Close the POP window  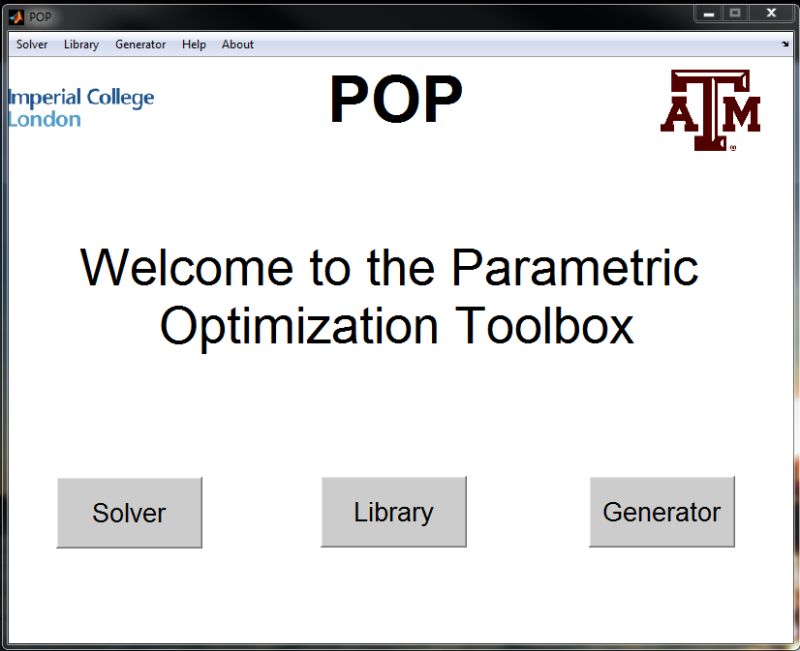770,13
